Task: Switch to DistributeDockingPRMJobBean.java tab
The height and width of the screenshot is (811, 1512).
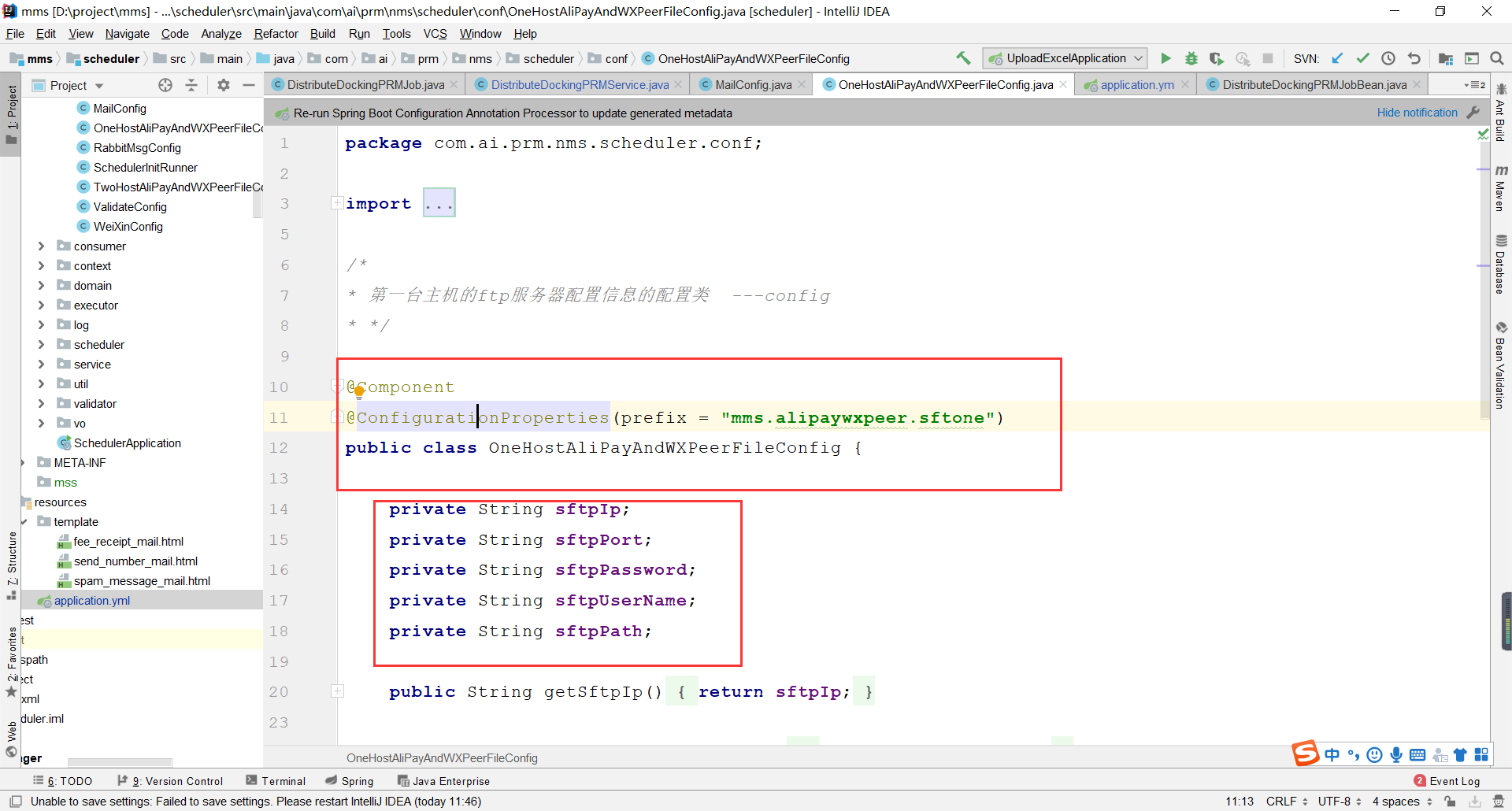Action: (1314, 85)
